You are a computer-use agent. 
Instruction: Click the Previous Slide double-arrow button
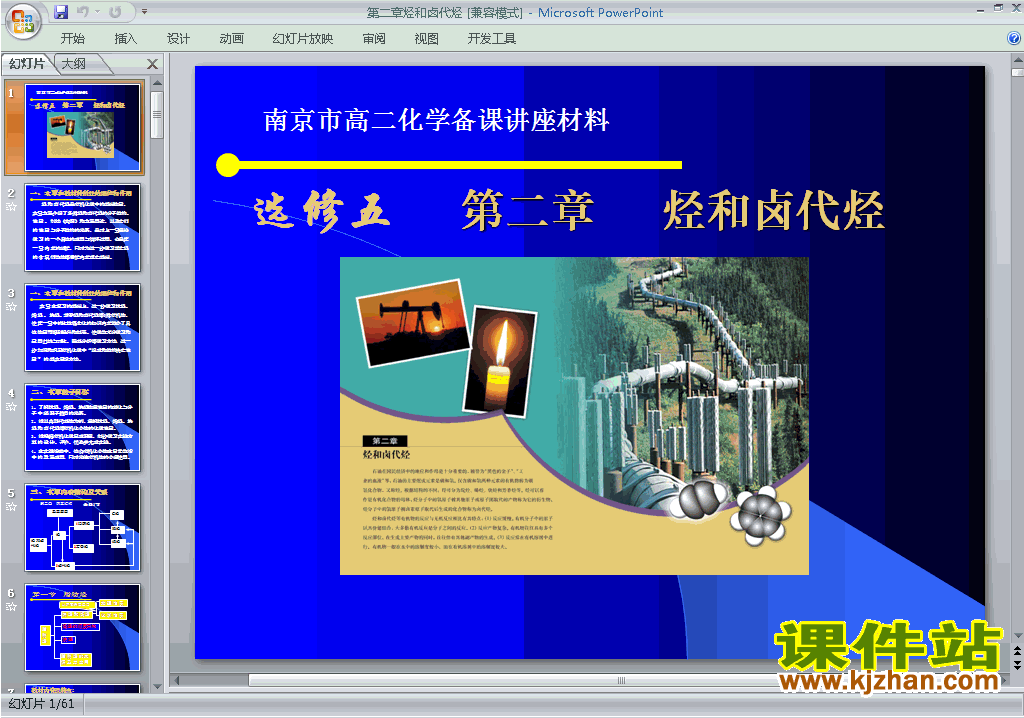click(x=1017, y=652)
